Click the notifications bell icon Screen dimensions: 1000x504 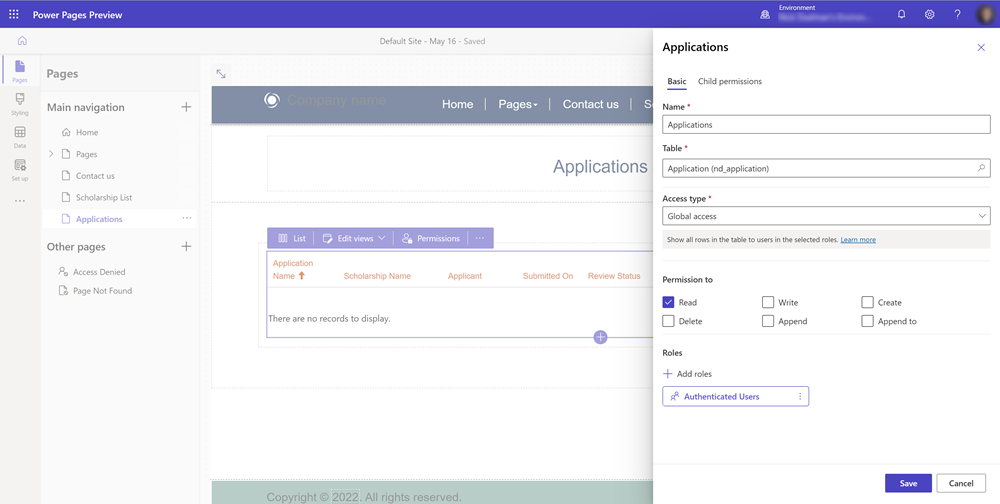click(901, 14)
